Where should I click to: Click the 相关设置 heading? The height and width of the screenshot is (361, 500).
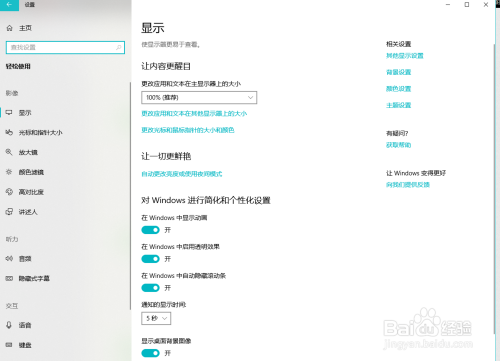pos(398,44)
